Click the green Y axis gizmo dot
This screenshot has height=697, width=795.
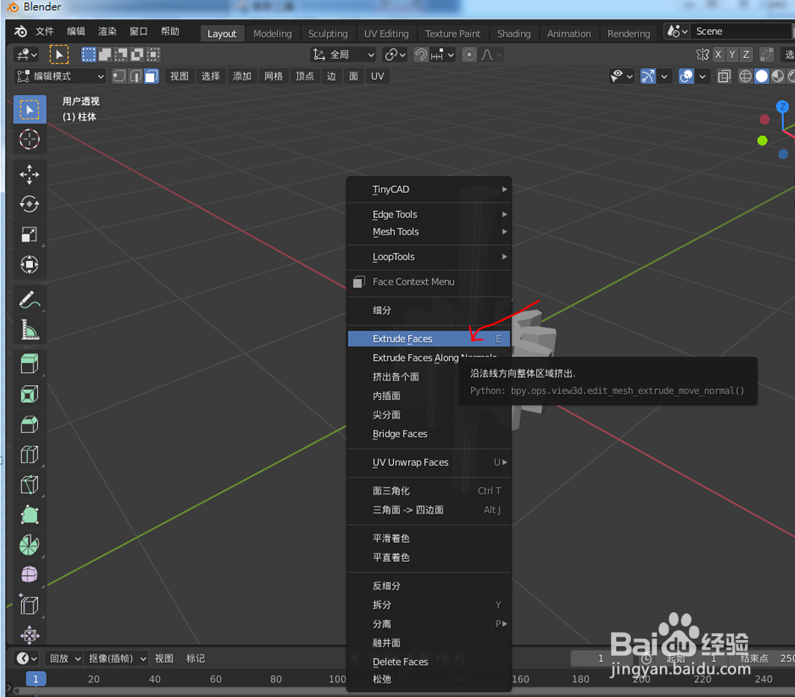(762, 140)
